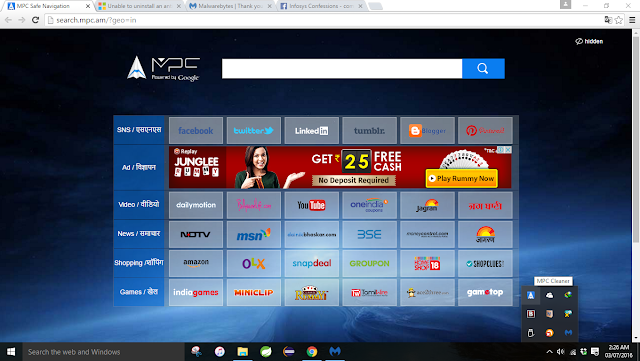This screenshot has width=640, height=361.
Task: Open the Pinterest tile
Action: (x=485, y=131)
